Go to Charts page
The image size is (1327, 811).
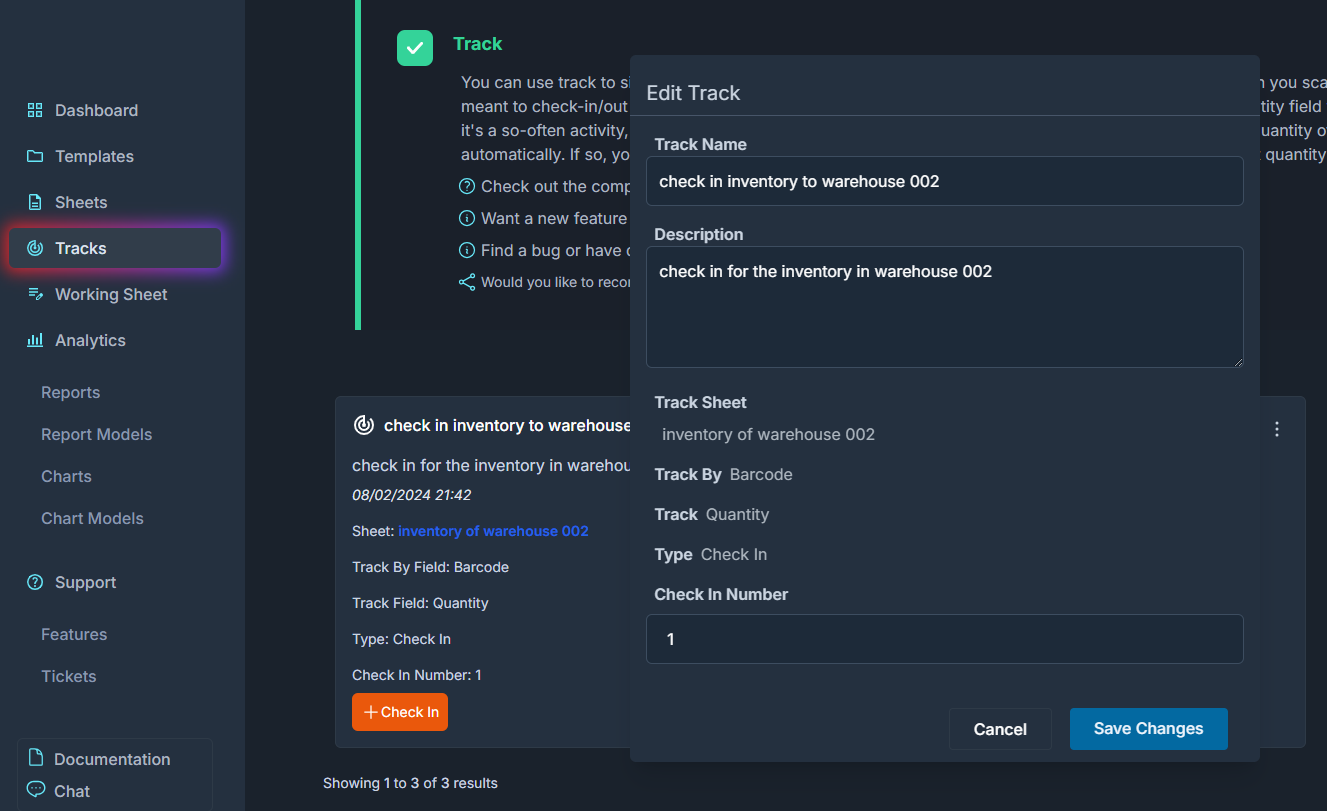pyautogui.click(x=66, y=476)
